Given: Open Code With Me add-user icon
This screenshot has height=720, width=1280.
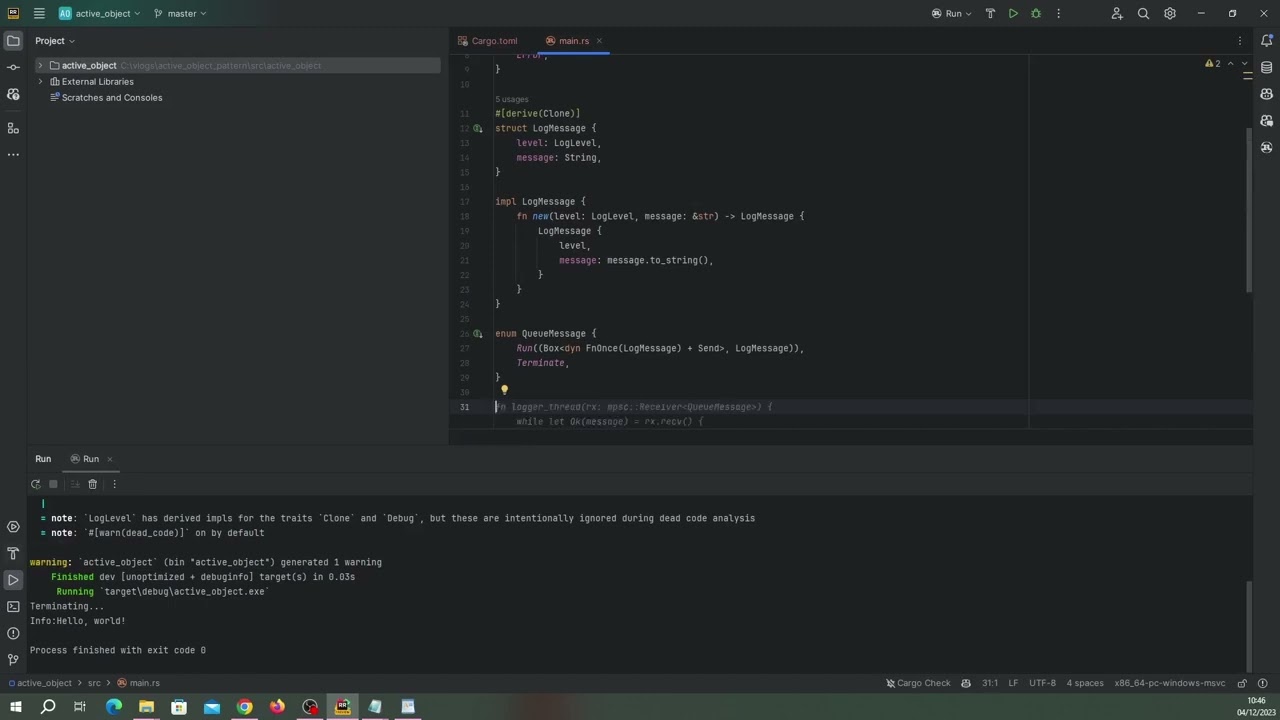Looking at the screenshot, I should coord(1117,13).
